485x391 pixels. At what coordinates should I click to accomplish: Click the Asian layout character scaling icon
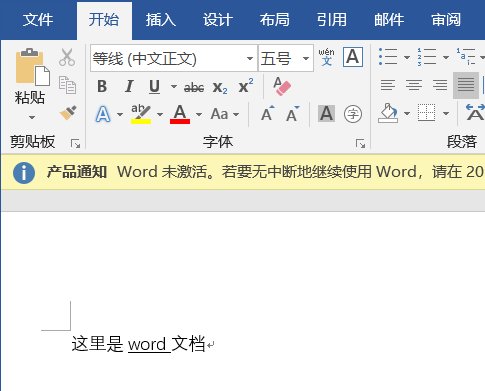click(475, 113)
